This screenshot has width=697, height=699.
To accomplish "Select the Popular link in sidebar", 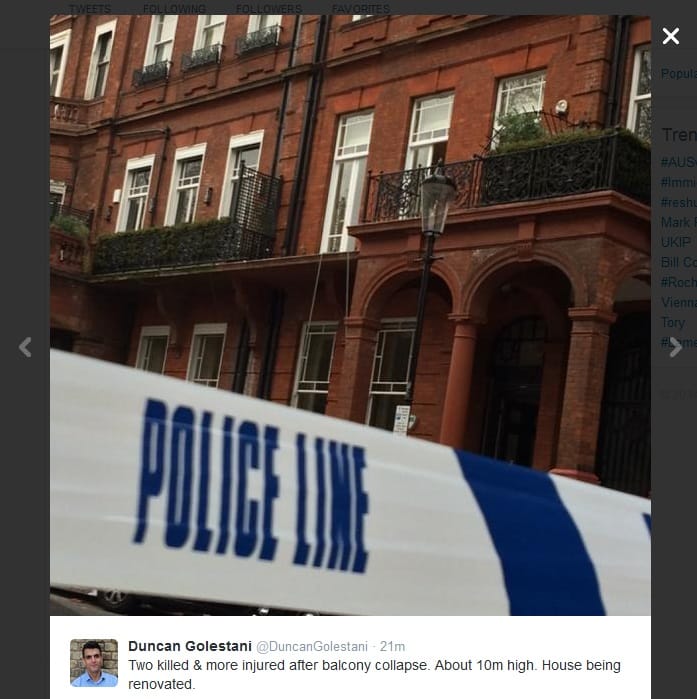I will pos(679,74).
